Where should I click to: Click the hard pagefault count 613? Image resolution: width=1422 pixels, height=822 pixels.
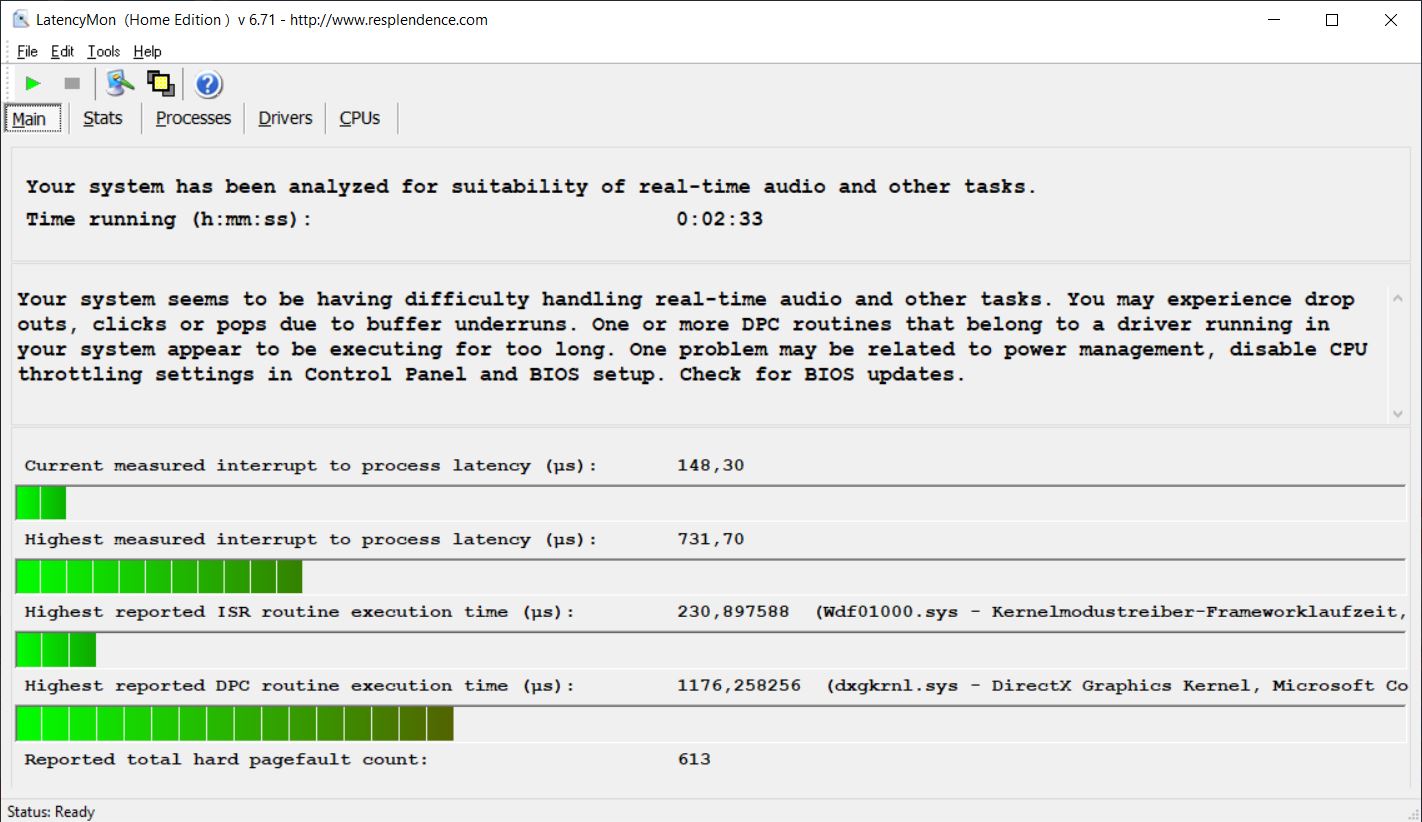click(694, 759)
